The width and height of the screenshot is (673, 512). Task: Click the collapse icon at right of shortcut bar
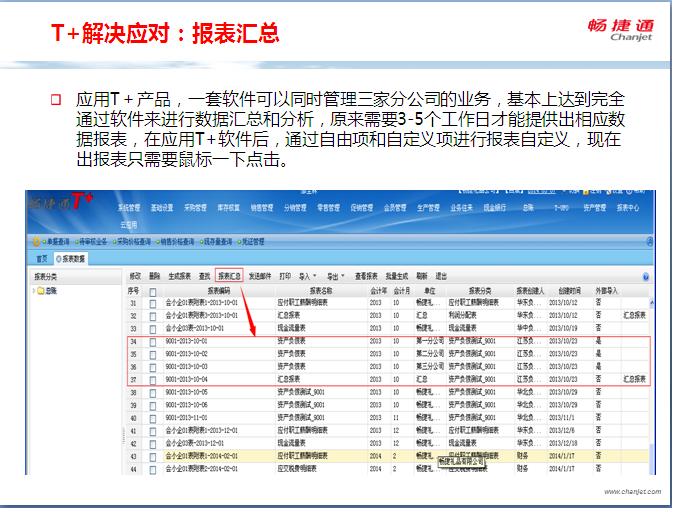650,242
